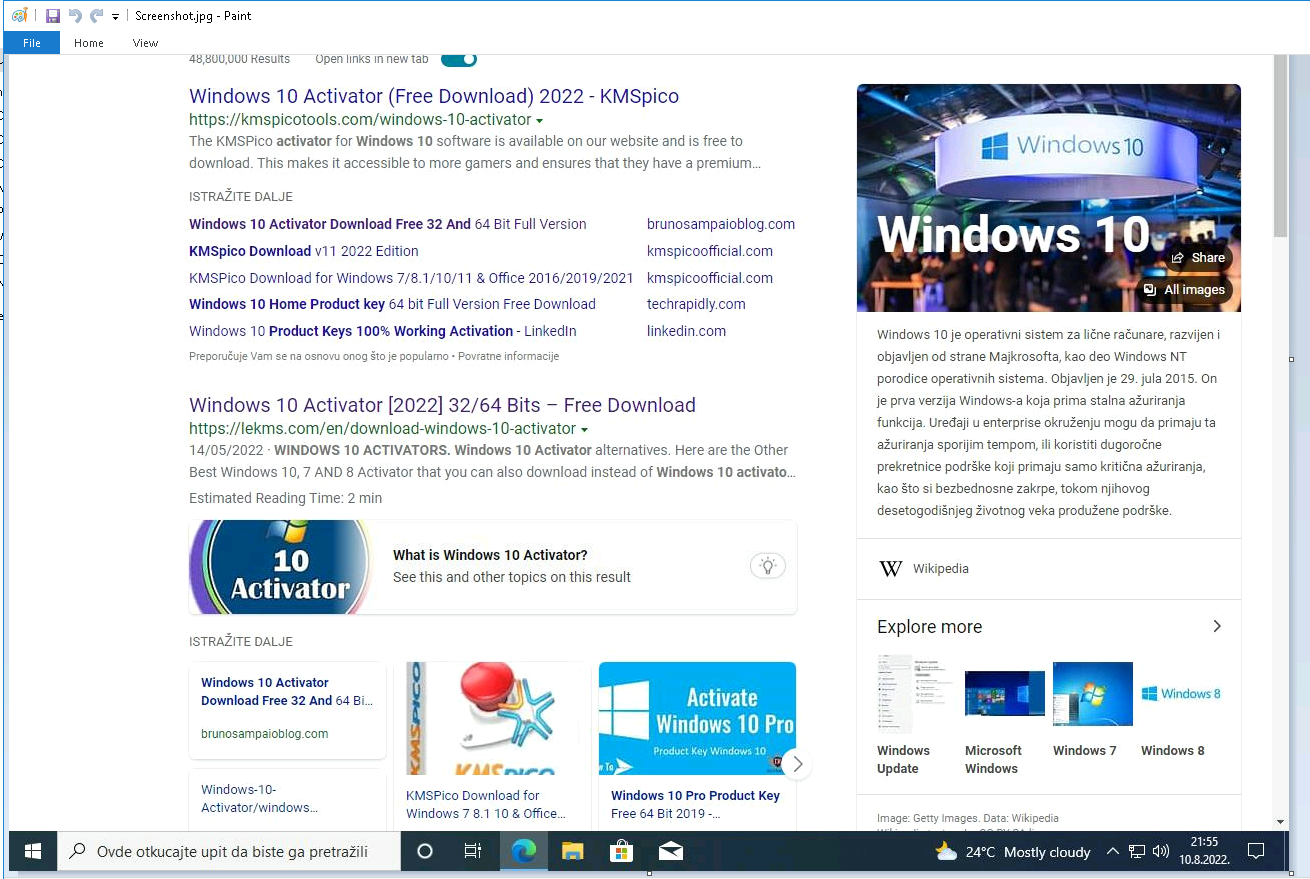Open the Customize Quick Access Toolbar arrow

116,17
